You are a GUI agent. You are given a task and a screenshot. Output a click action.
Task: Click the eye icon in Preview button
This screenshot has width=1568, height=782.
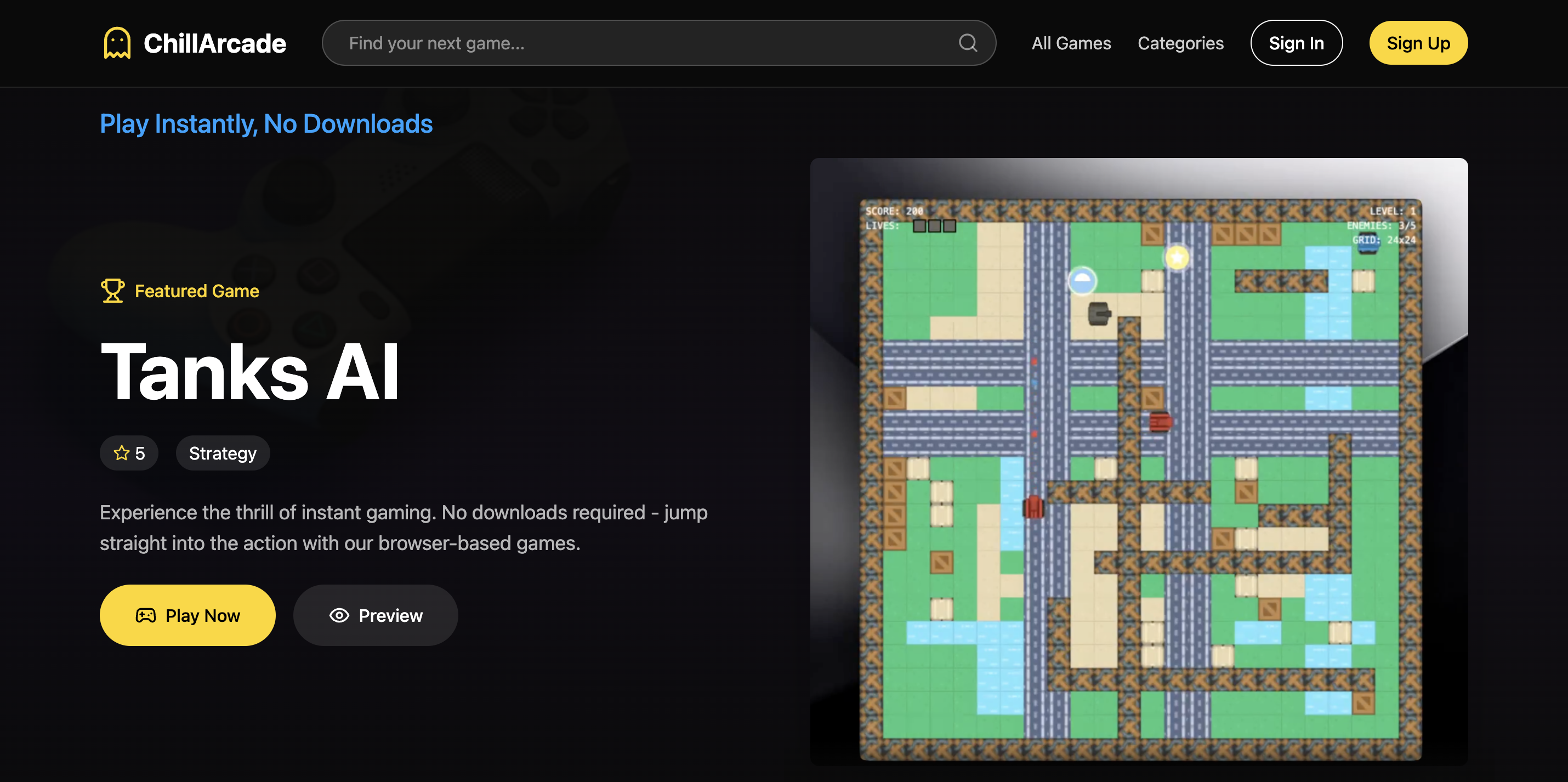[x=339, y=615]
